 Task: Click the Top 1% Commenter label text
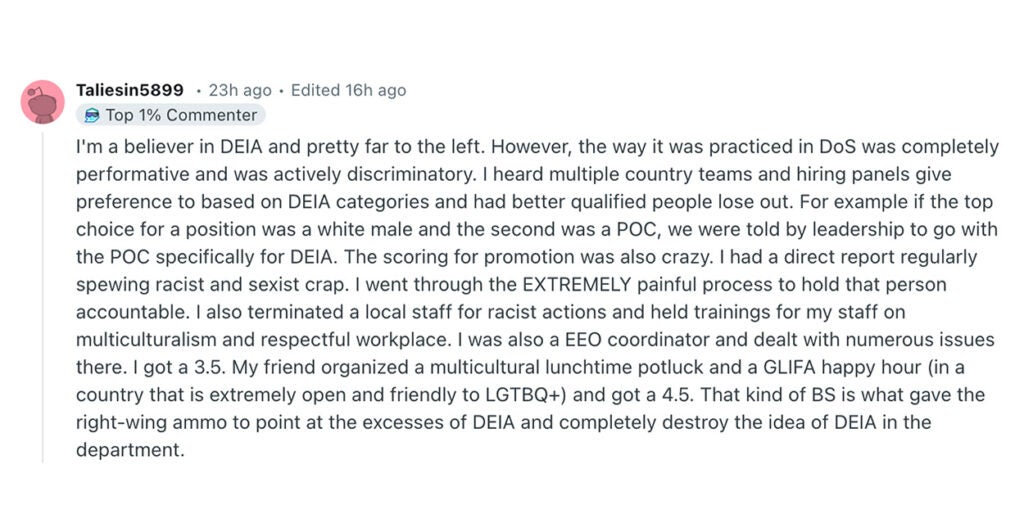(x=181, y=115)
